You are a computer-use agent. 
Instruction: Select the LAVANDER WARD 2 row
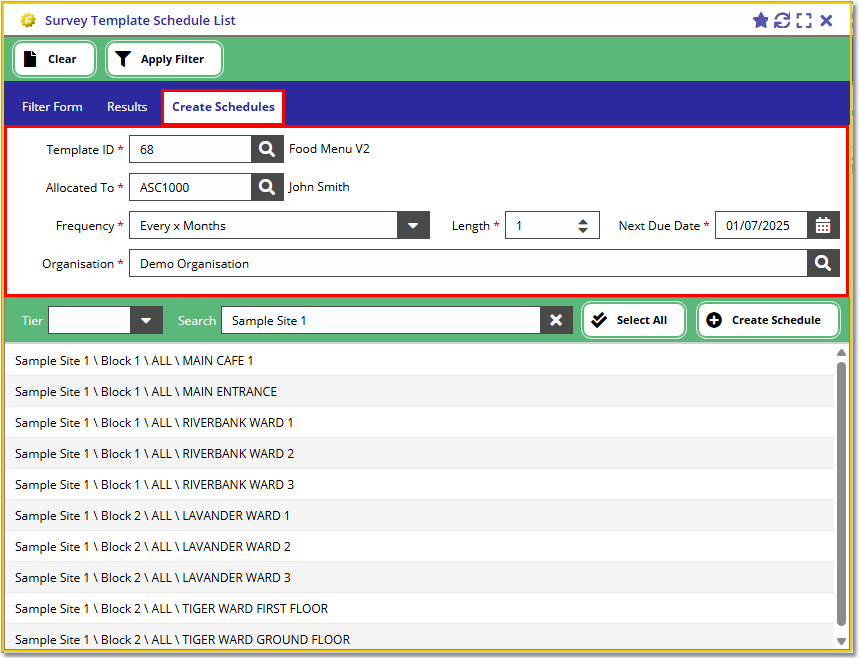point(420,547)
